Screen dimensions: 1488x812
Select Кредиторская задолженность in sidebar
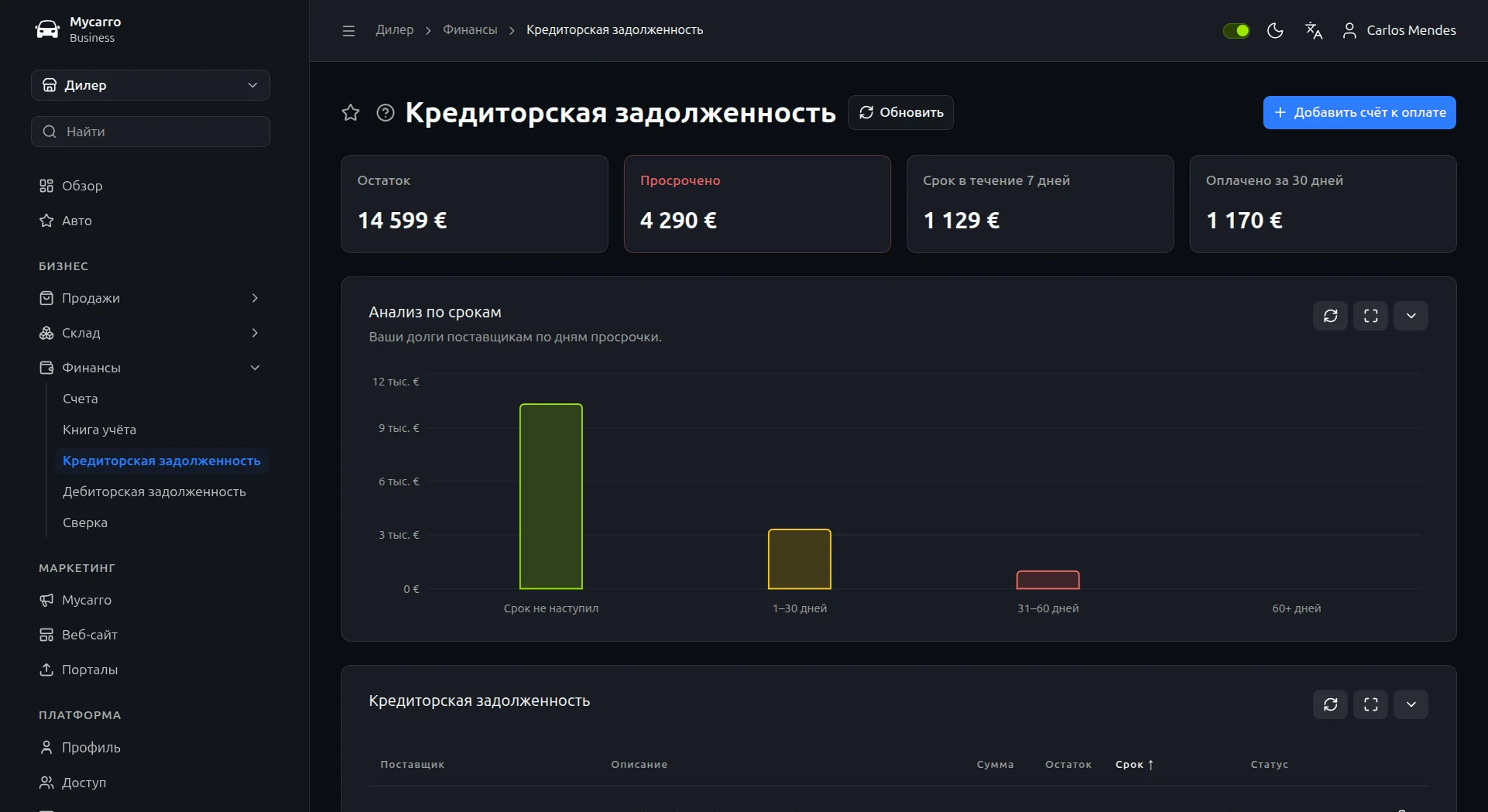[x=162, y=461]
